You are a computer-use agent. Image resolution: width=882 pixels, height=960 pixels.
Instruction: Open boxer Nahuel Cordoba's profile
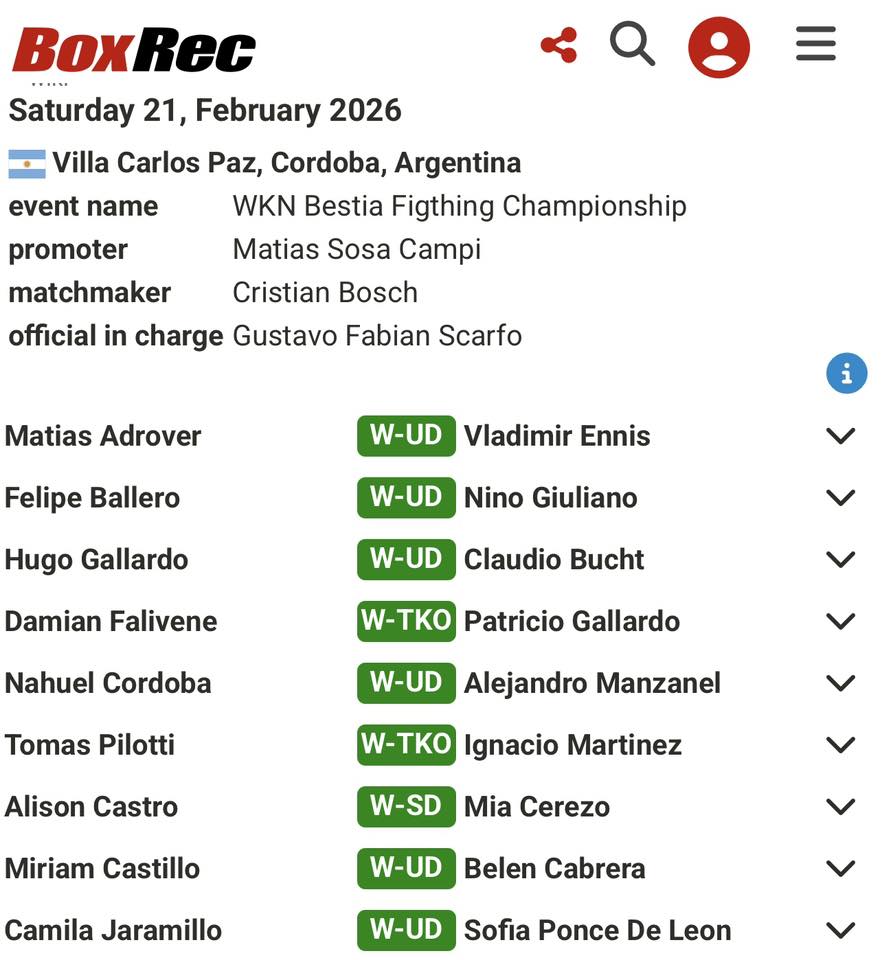108,683
